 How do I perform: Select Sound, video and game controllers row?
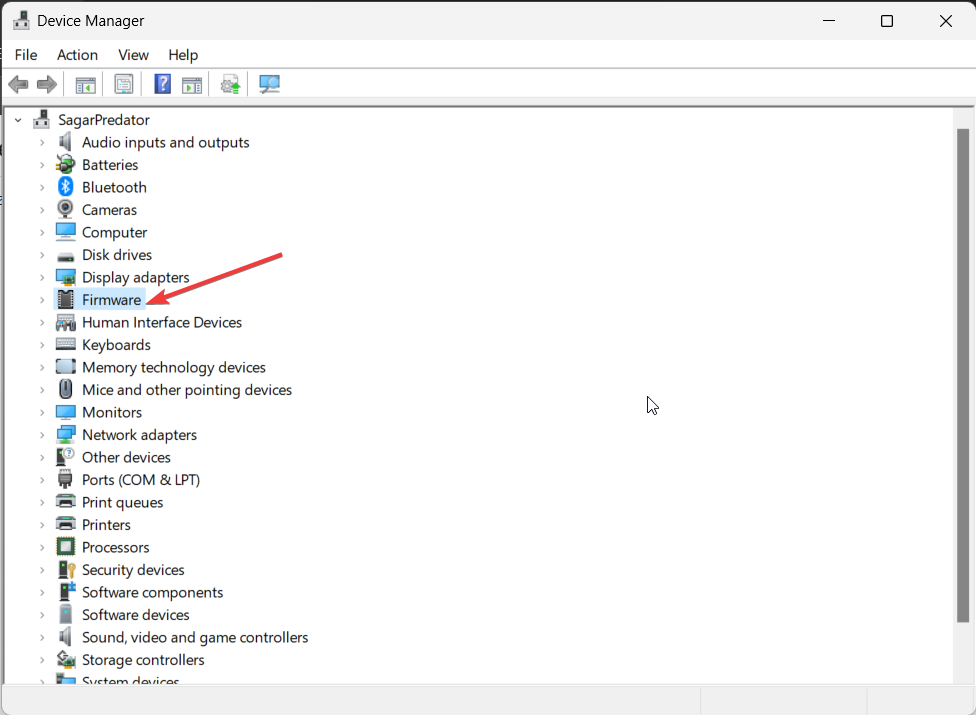click(195, 637)
